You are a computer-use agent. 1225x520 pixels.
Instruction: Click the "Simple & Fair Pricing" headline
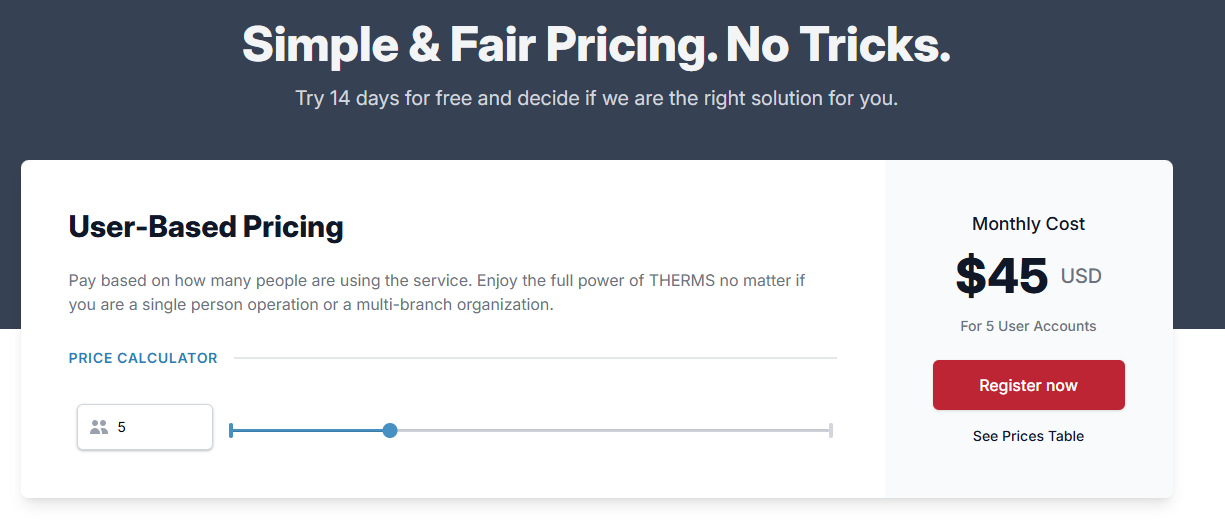click(596, 45)
